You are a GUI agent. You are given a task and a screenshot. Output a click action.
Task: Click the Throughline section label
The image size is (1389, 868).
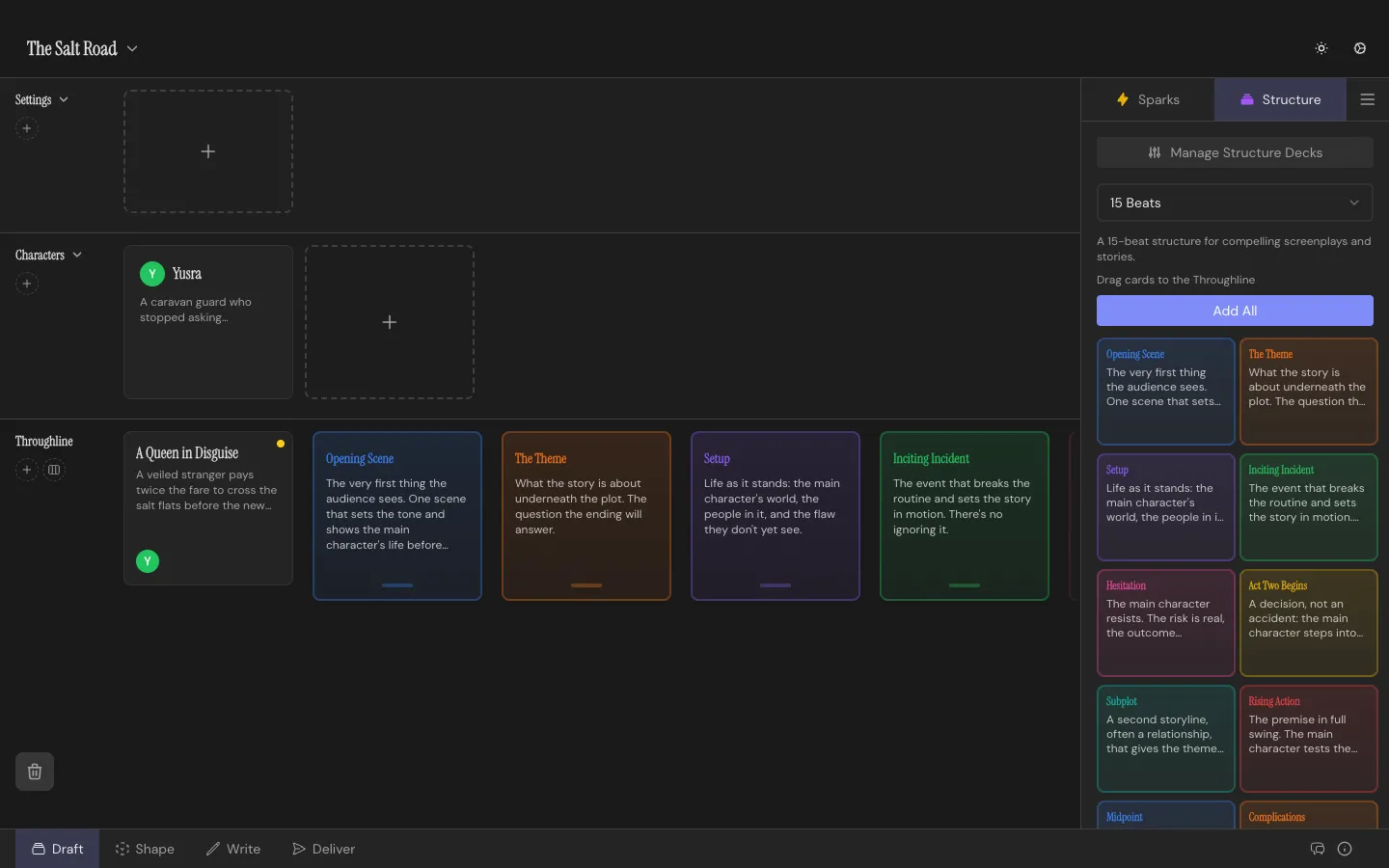coord(44,441)
